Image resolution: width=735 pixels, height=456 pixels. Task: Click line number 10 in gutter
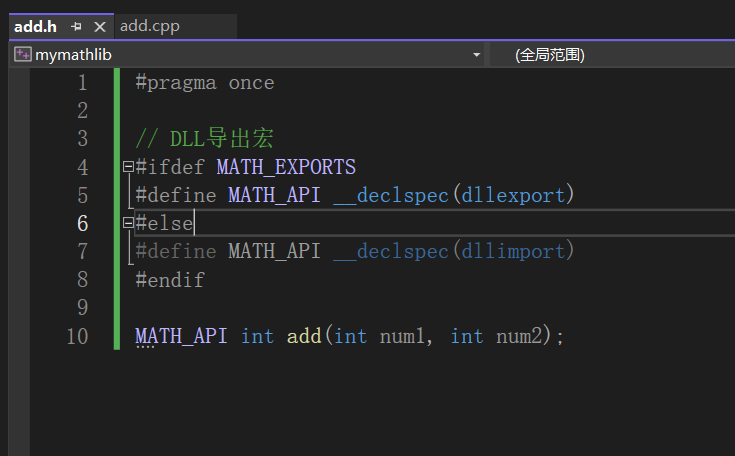(77, 336)
